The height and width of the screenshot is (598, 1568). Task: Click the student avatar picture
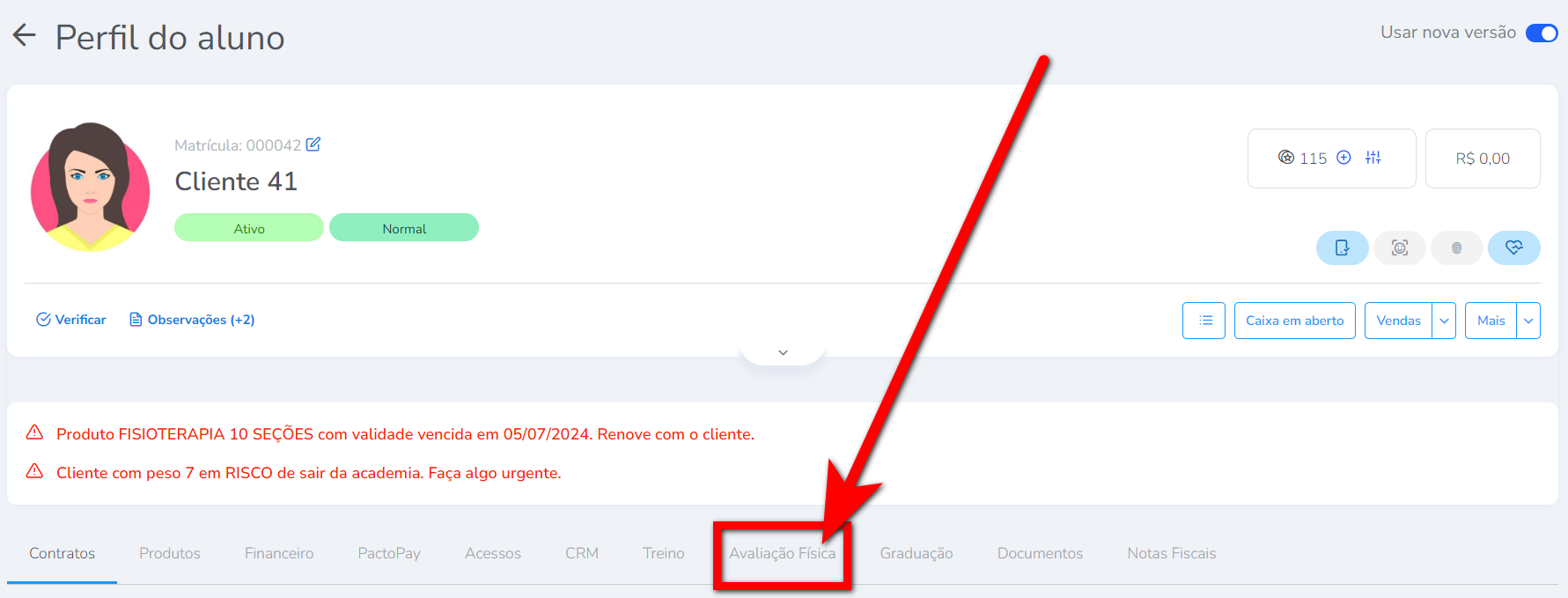pyautogui.click(x=90, y=187)
